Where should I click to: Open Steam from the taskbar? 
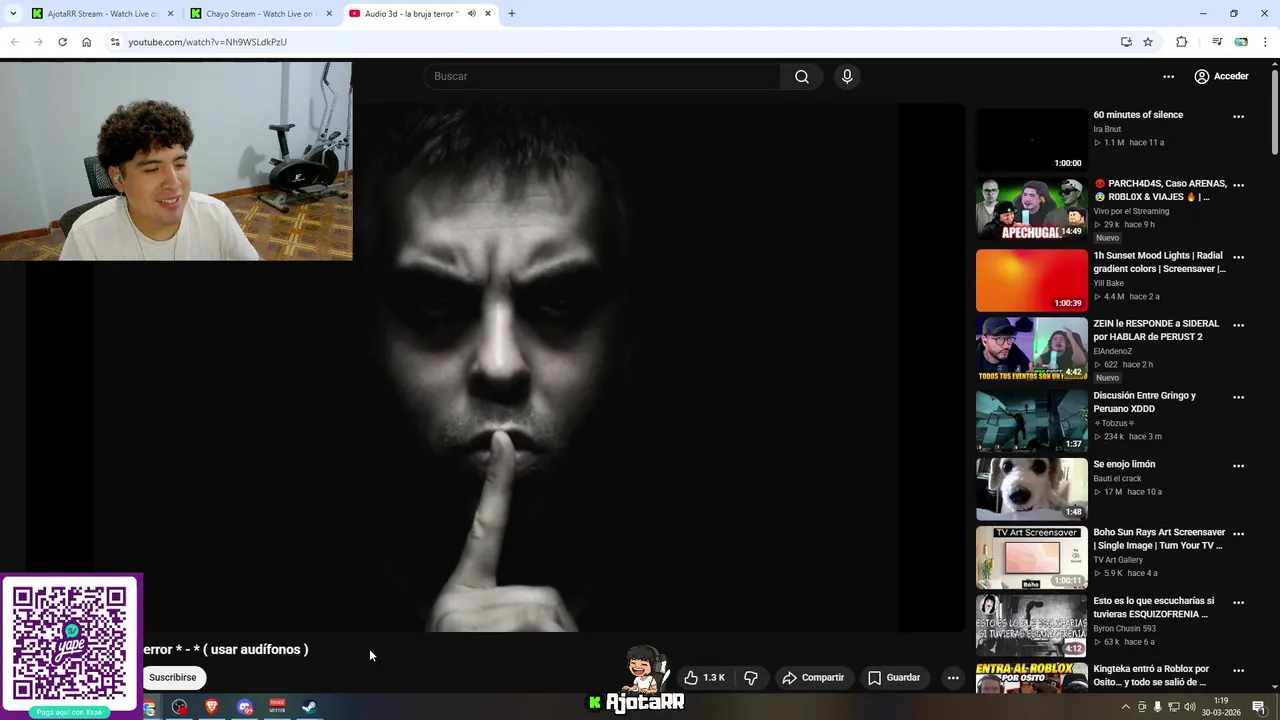pos(309,707)
